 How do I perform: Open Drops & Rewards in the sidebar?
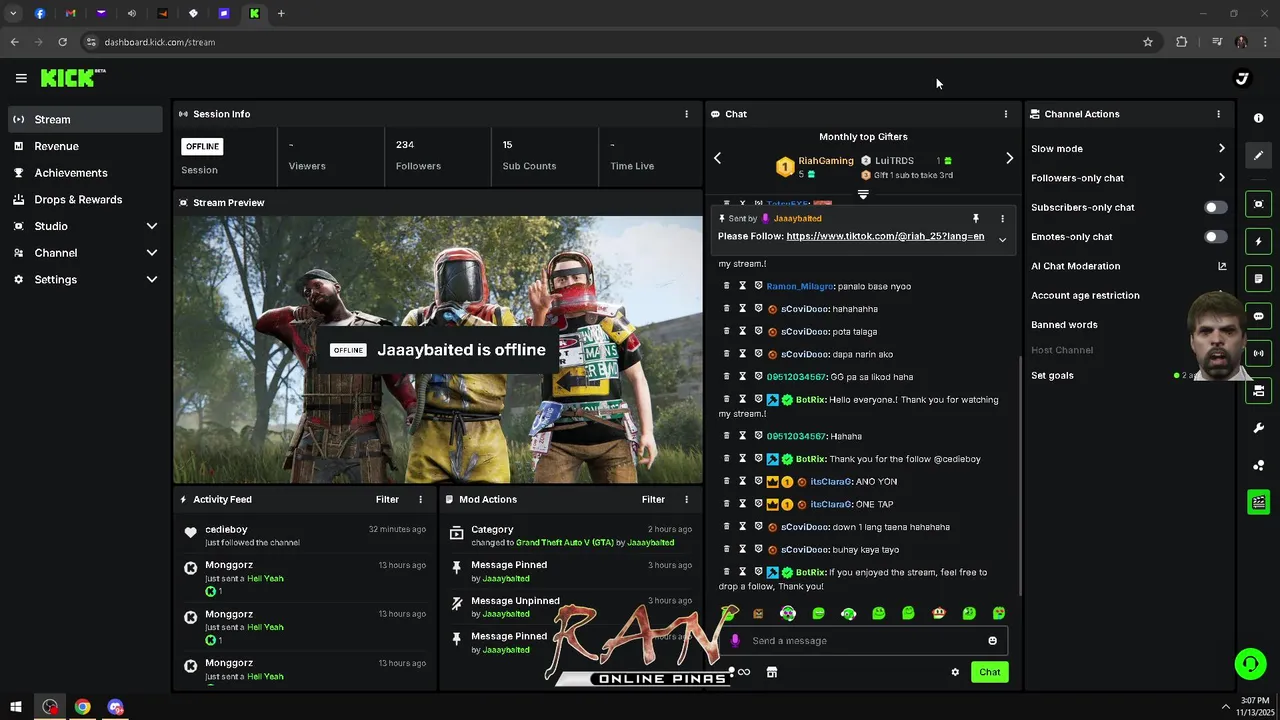coord(85,199)
